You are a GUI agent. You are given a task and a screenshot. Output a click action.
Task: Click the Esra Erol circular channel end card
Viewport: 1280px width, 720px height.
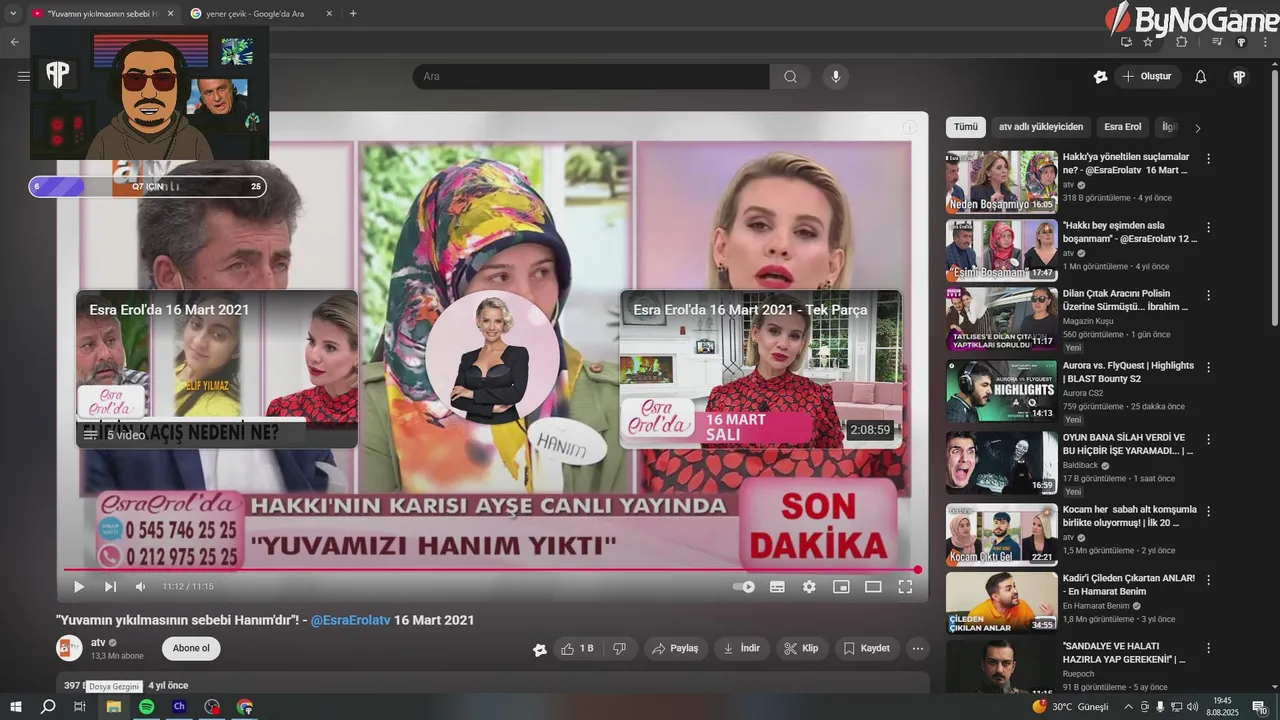pyautogui.click(x=492, y=357)
